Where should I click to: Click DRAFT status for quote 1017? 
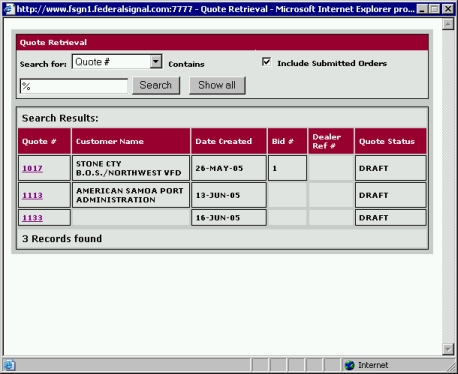(391, 168)
